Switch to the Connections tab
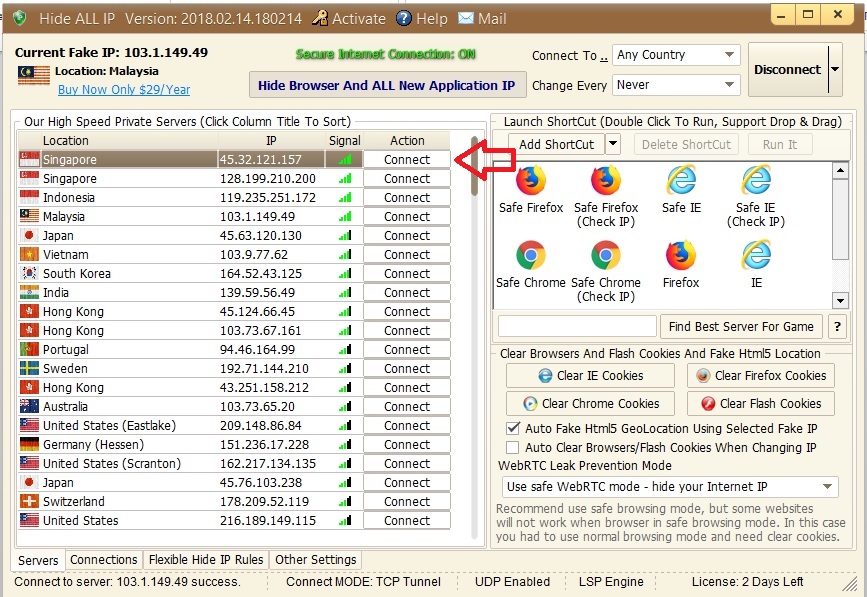 click(x=103, y=559)
